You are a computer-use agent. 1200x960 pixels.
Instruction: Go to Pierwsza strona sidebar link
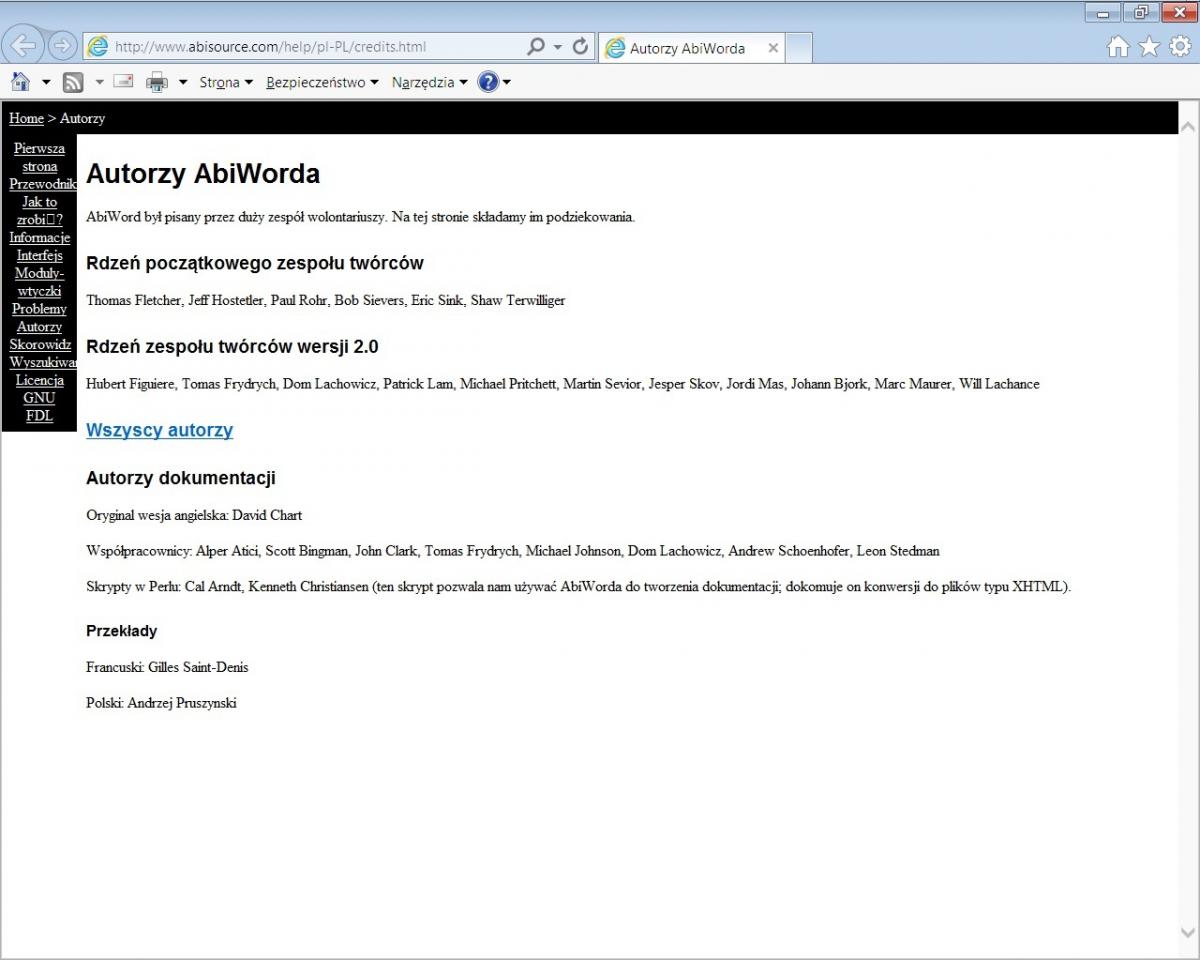tap(39, 158)
